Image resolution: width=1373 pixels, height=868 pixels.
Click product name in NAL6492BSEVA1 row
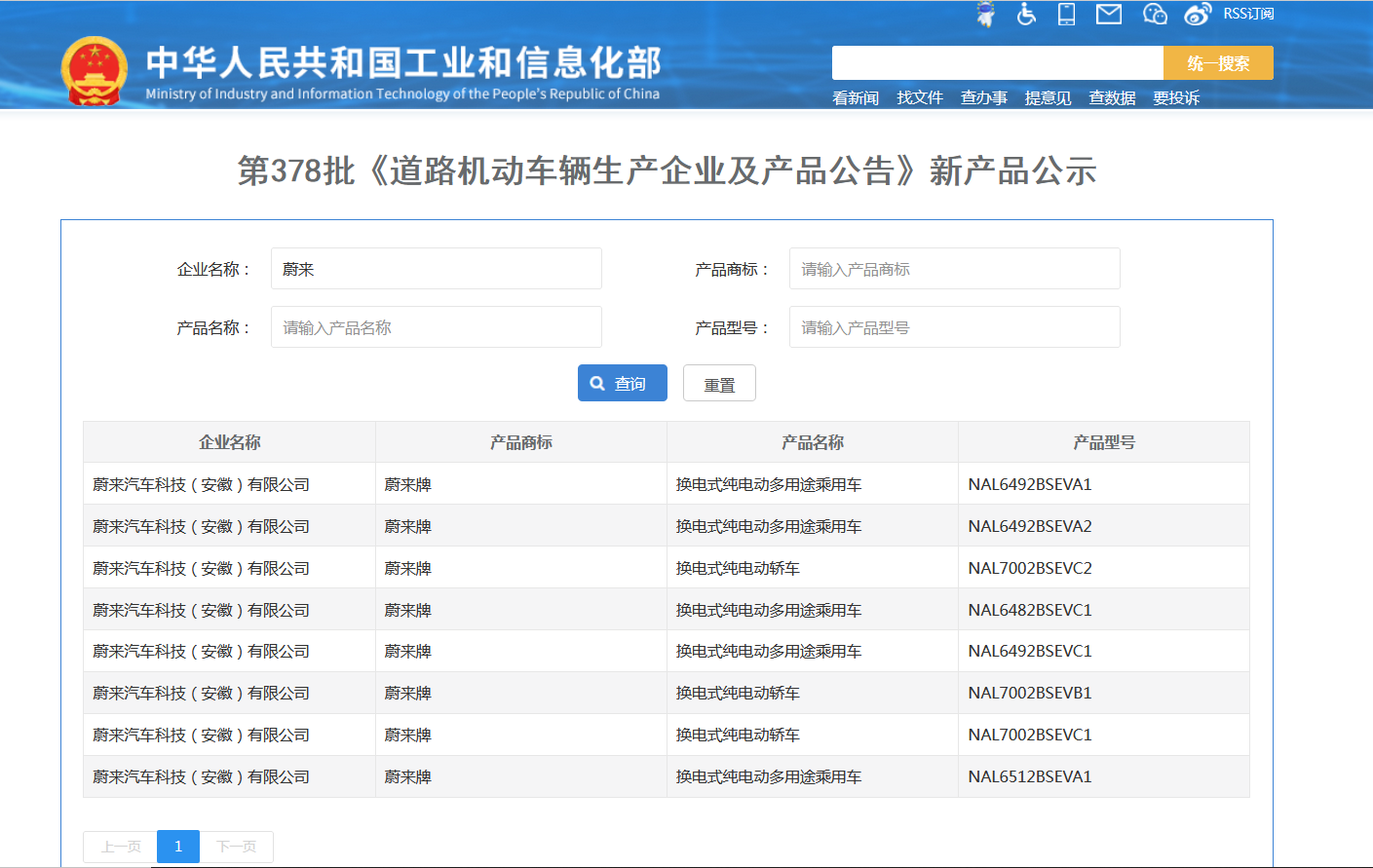769,484
